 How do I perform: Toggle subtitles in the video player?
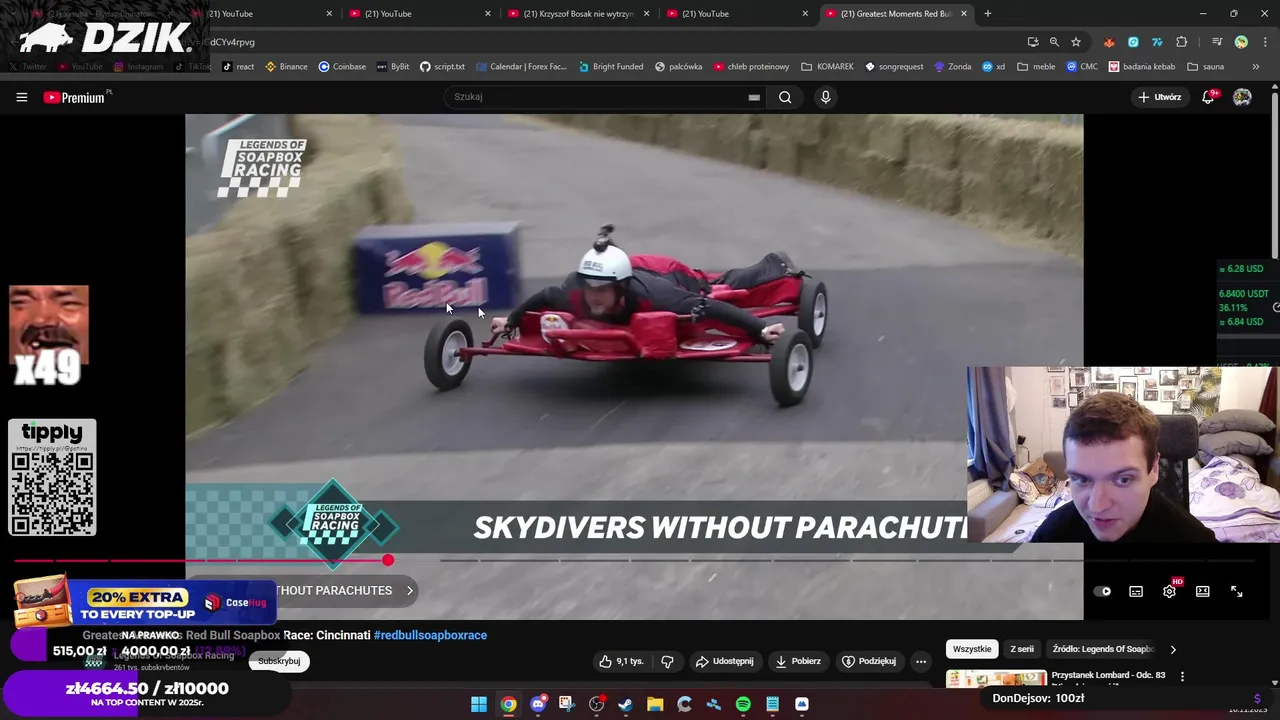pyautogui.click(x=1136, y=591)
